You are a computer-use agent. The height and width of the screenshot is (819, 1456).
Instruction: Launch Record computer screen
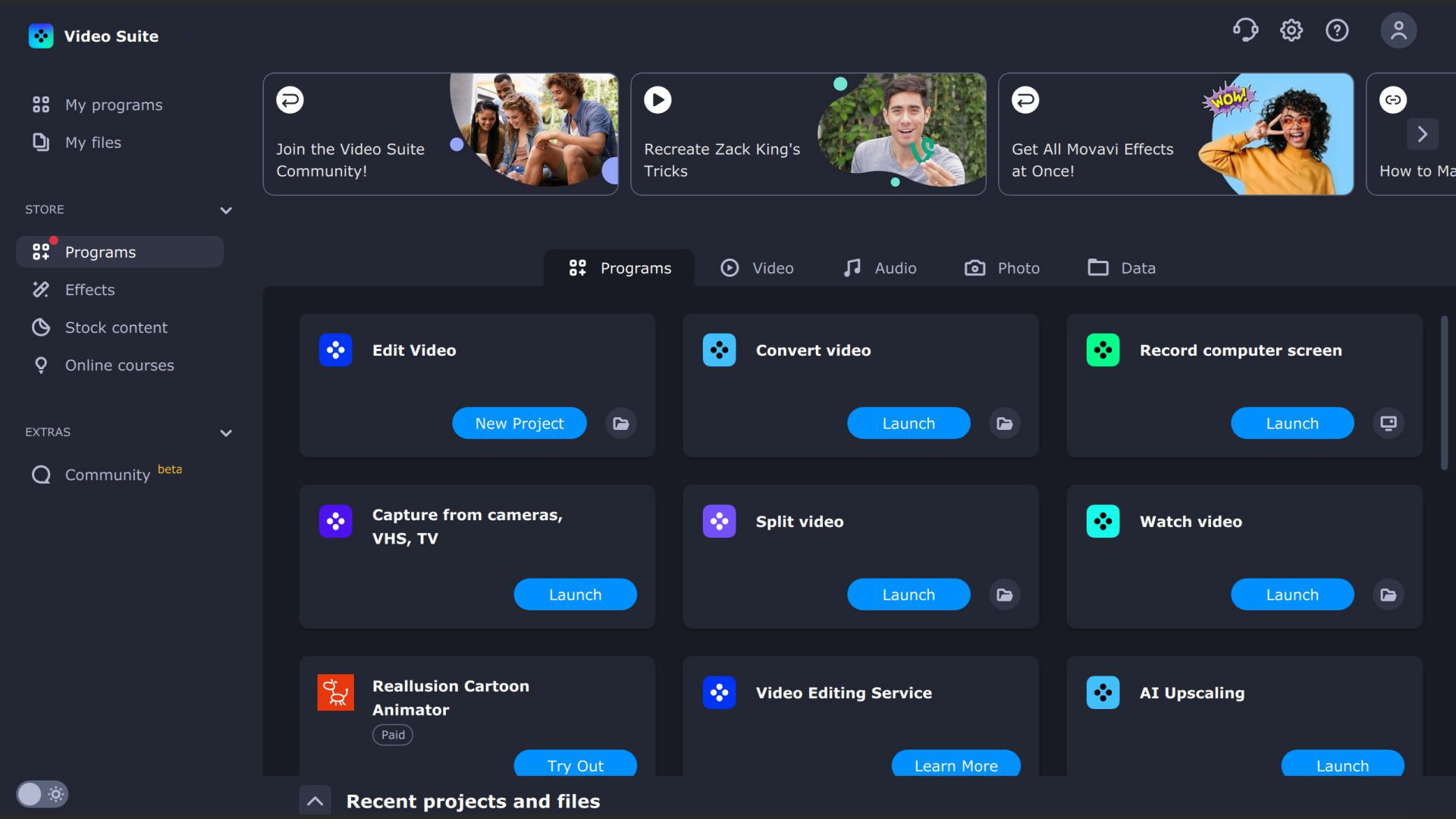click(1292, 423)
